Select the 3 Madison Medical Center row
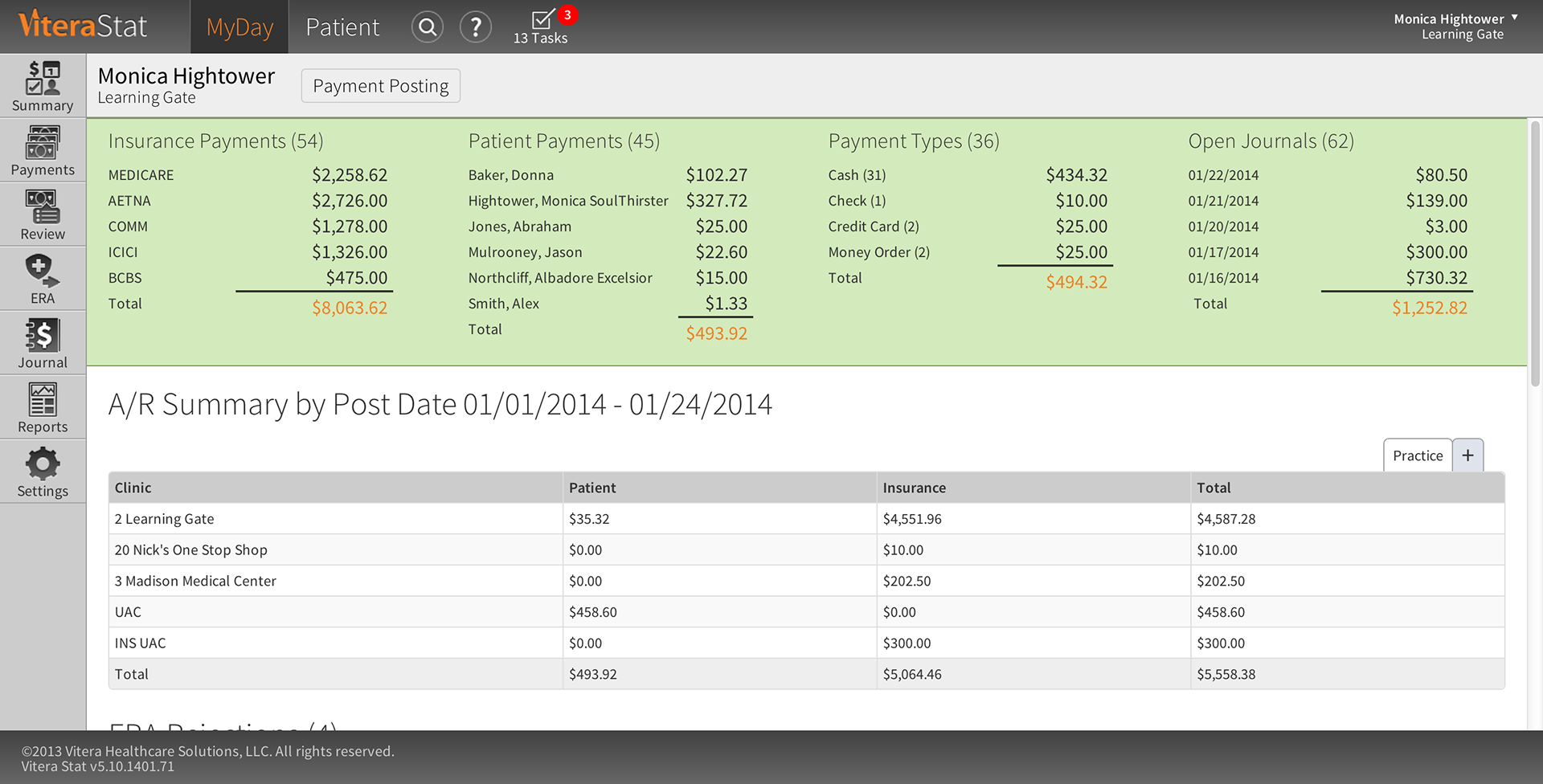This screenshot has height=784, width=1543. click(807, 581)
